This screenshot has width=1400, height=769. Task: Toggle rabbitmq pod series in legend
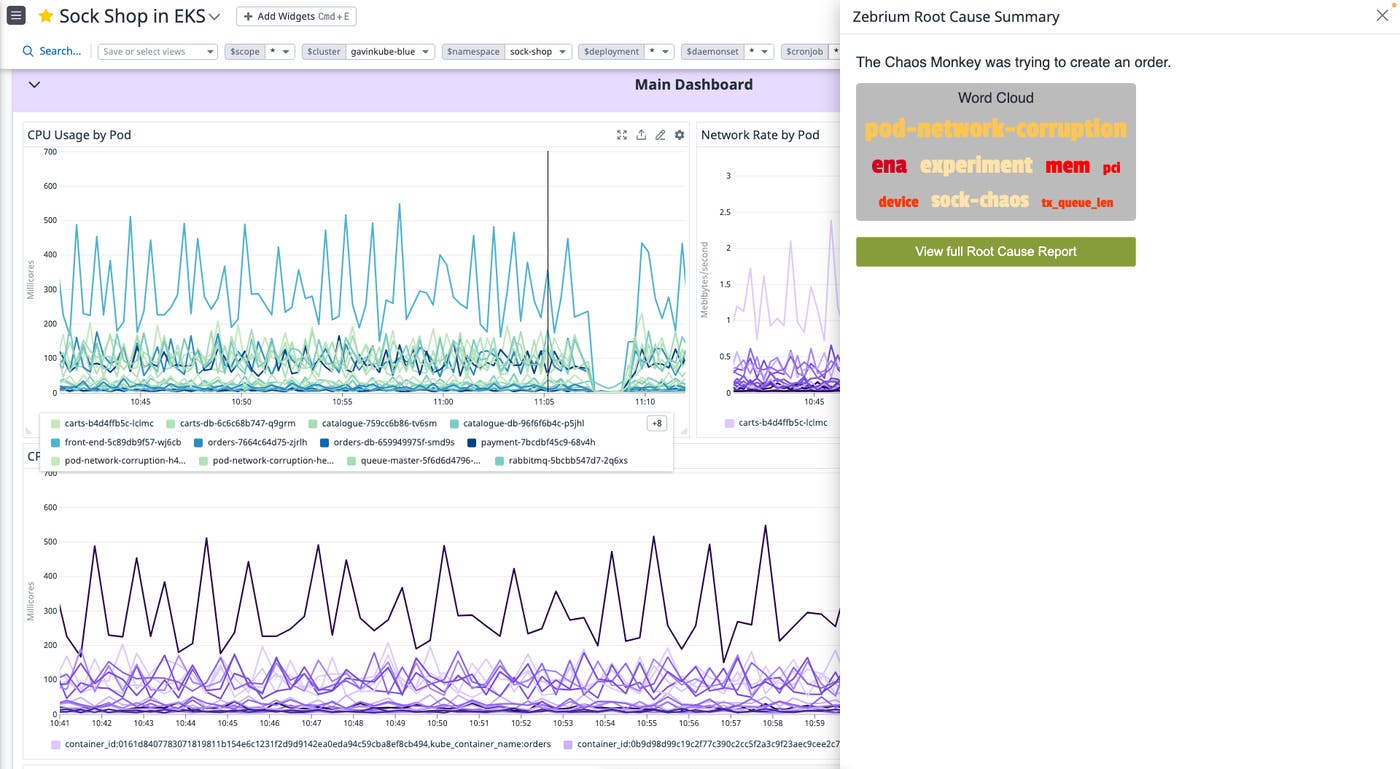click(567, 461)
